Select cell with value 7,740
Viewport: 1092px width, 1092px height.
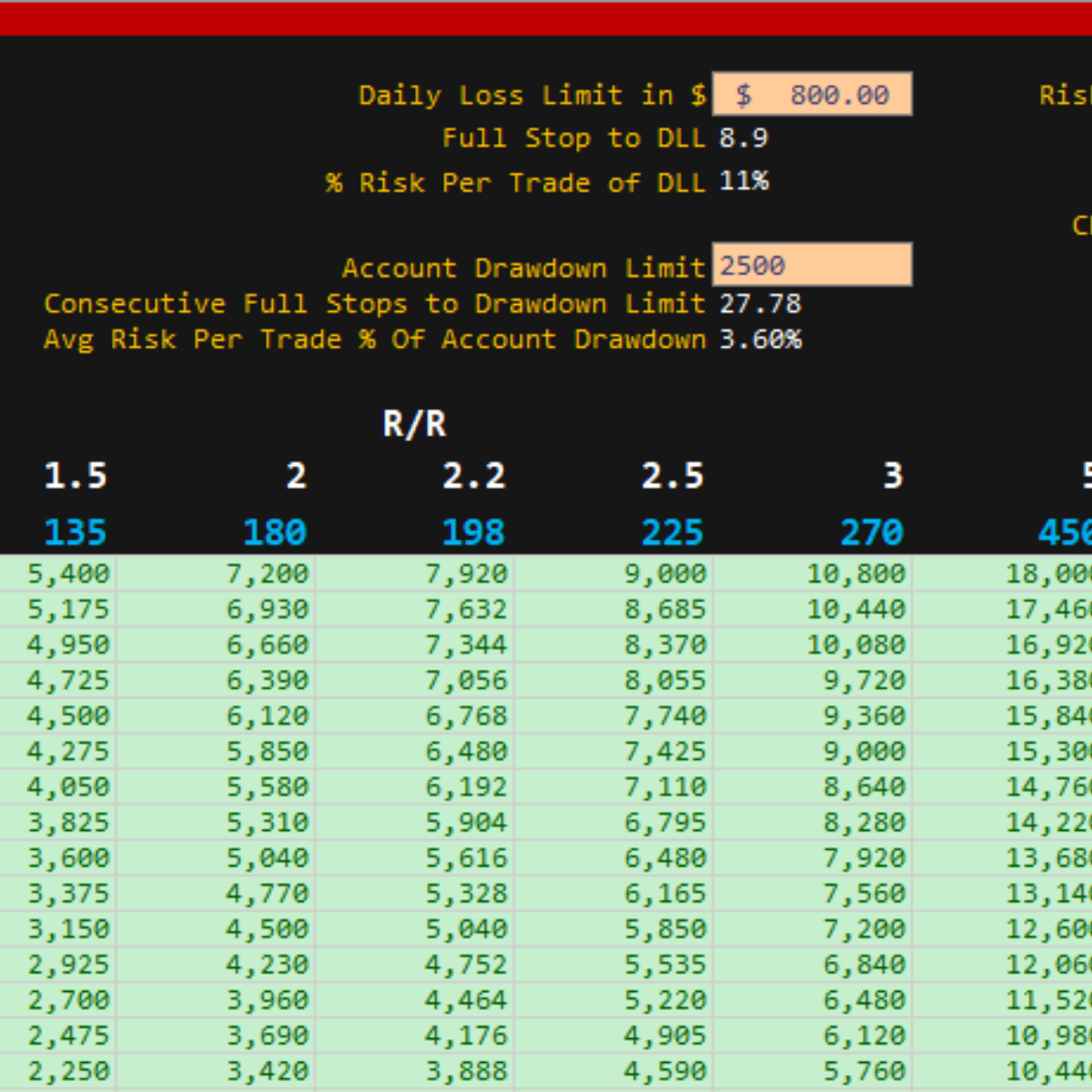coord(614,715)
